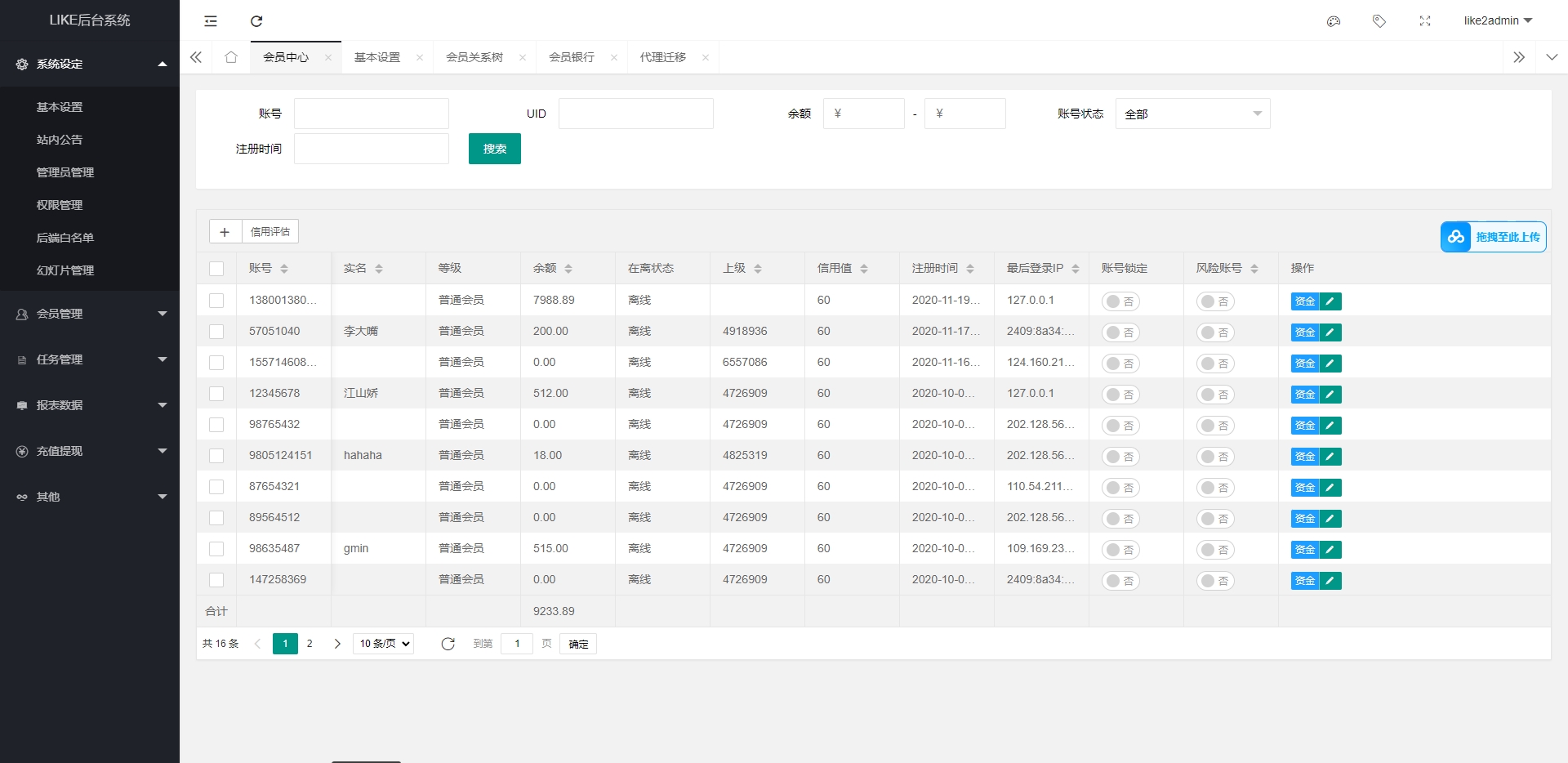1568x763 pixels.
Task: Toggle 账号锁定 for 9805124151
Action: click(x=1120, y=457)
